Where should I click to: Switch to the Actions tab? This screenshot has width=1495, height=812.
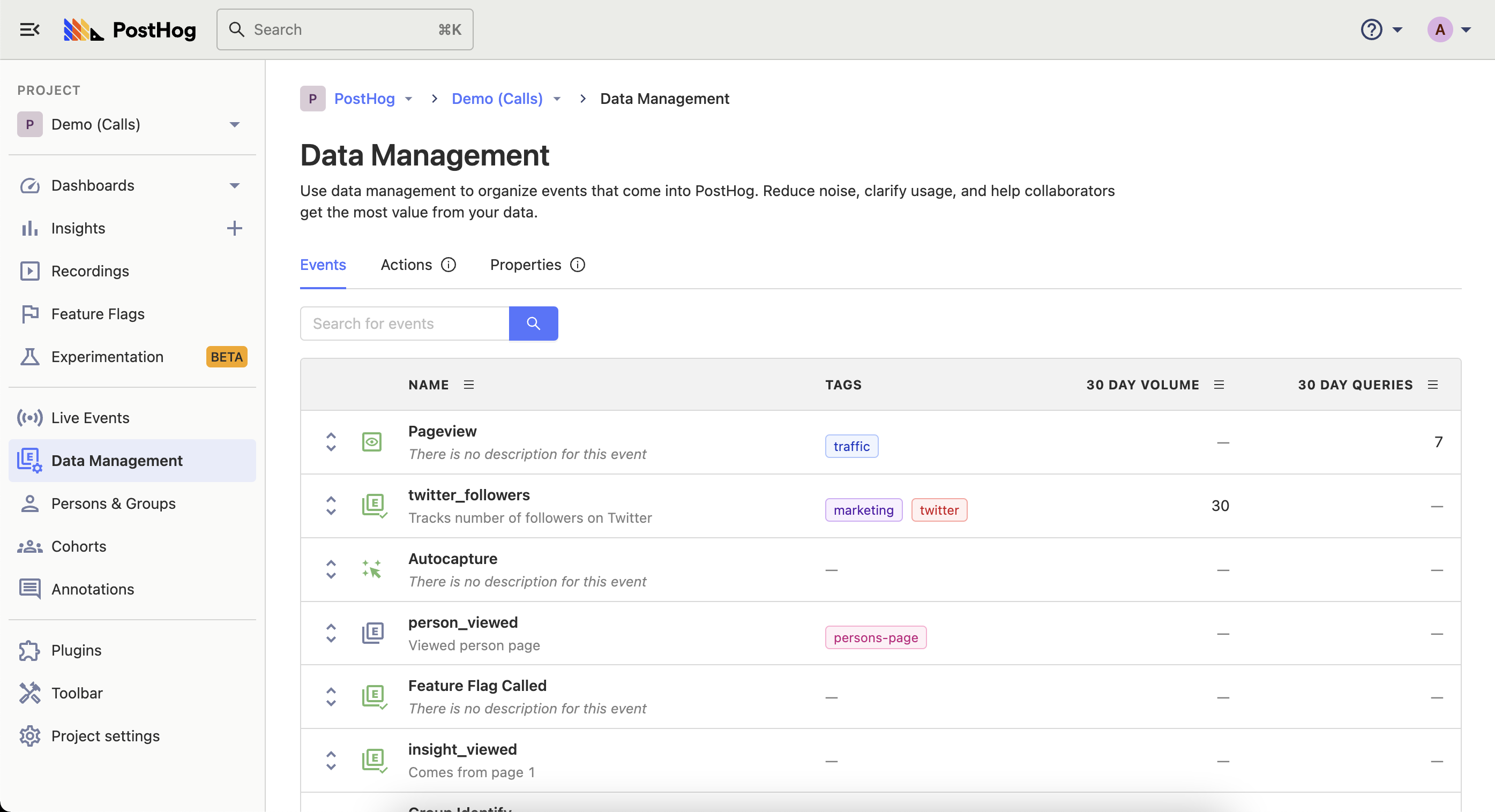406,265
